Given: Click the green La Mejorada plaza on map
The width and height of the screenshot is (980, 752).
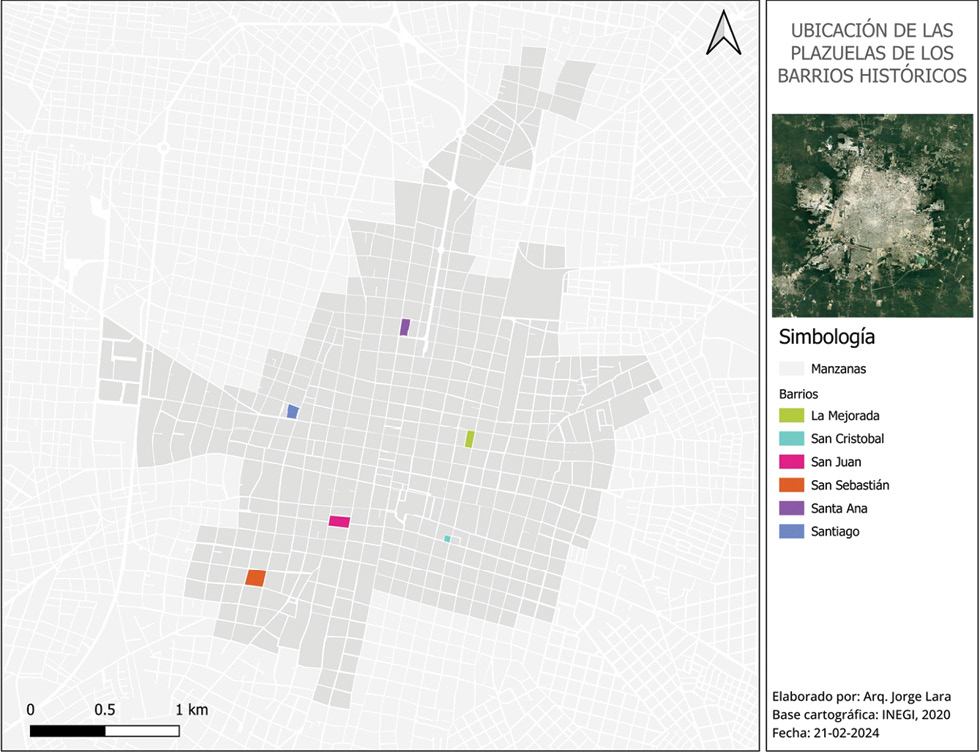Looking at the screenshot, I should click(469, 438).
